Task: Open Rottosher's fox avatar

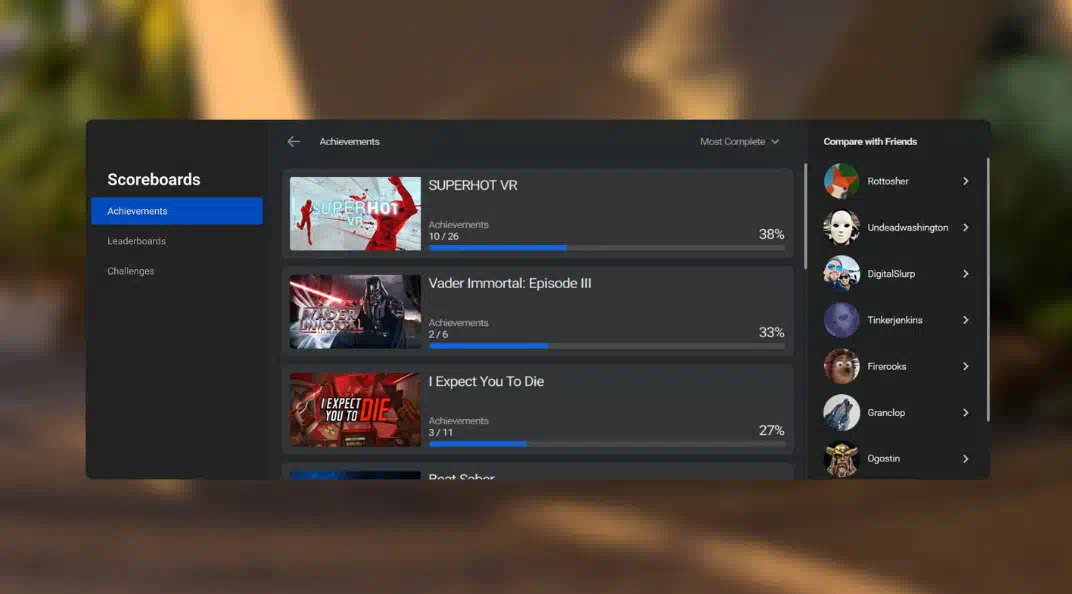Action: tap(841, 181)
